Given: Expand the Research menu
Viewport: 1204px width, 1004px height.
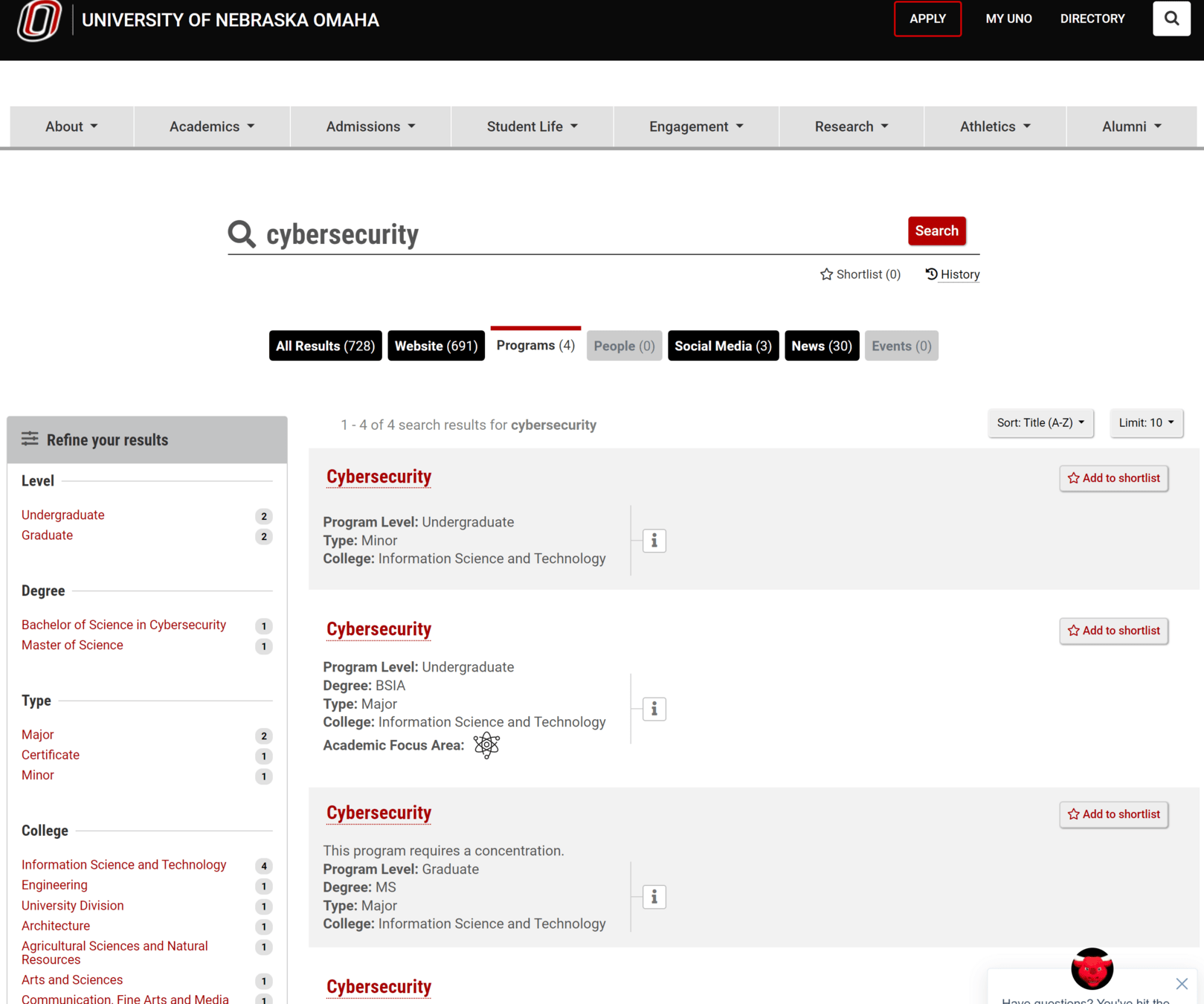Looking at the screenshot, I should point(852,126).
